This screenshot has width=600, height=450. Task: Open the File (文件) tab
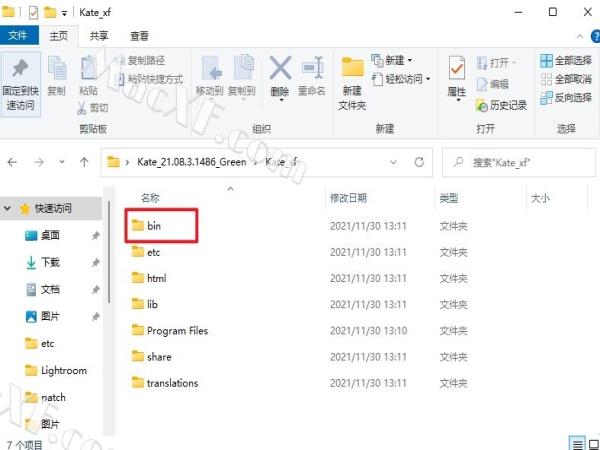tap(18, 36)
